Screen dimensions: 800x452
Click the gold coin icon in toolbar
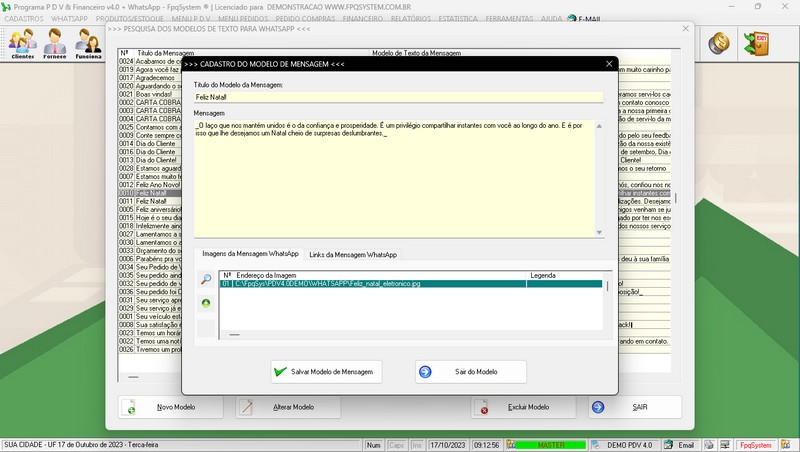pyautogui.click(x=719, y=43)
